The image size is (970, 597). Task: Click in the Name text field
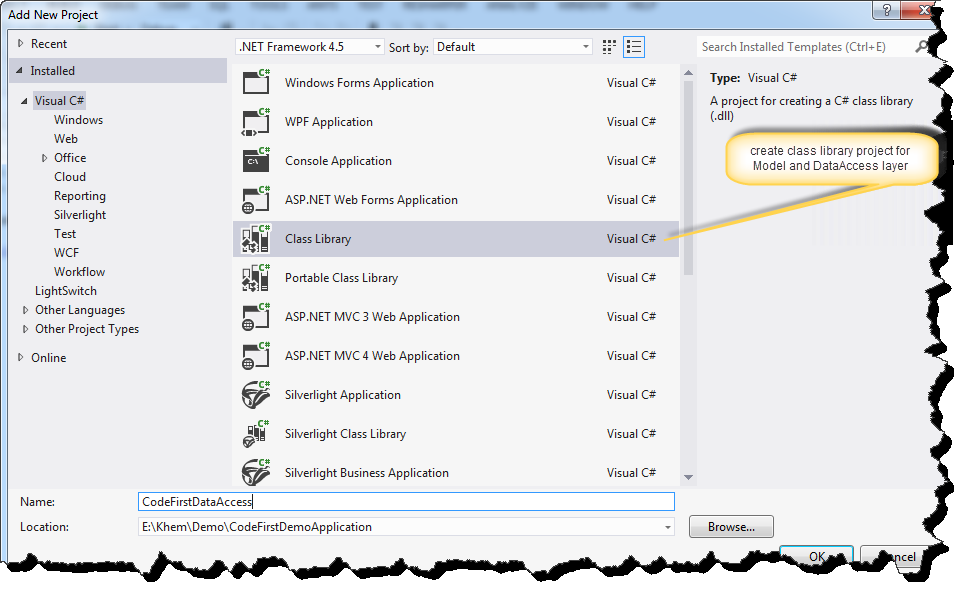406,502
